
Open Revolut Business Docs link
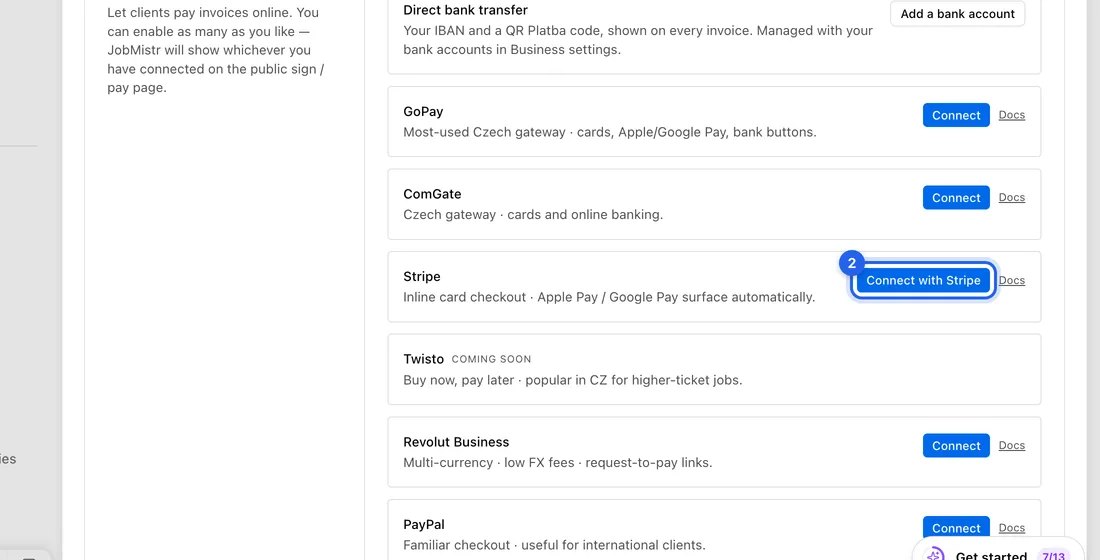pos(1012,445)
